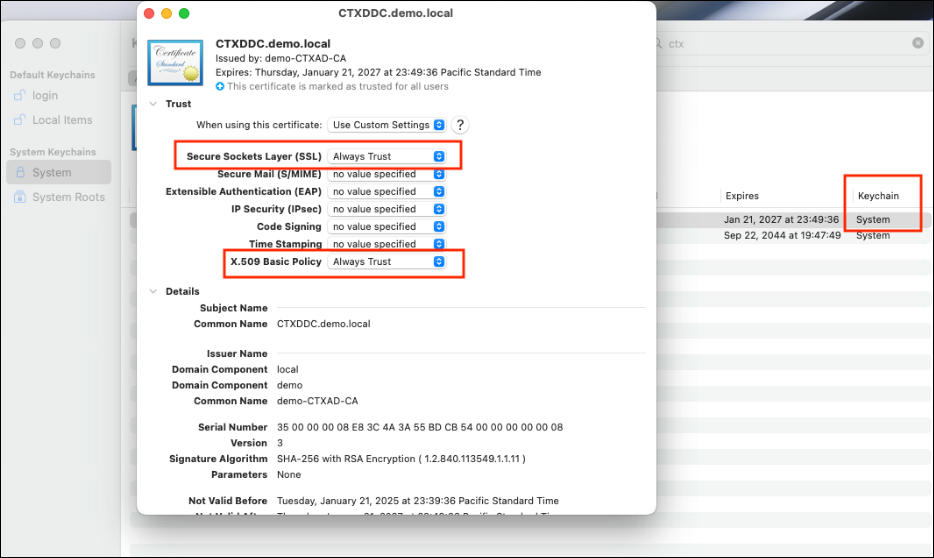The width and height of the screenshot is (934, 558).
Task: Select the login keychain in sidebar
Action: click(x=45, y=96)
